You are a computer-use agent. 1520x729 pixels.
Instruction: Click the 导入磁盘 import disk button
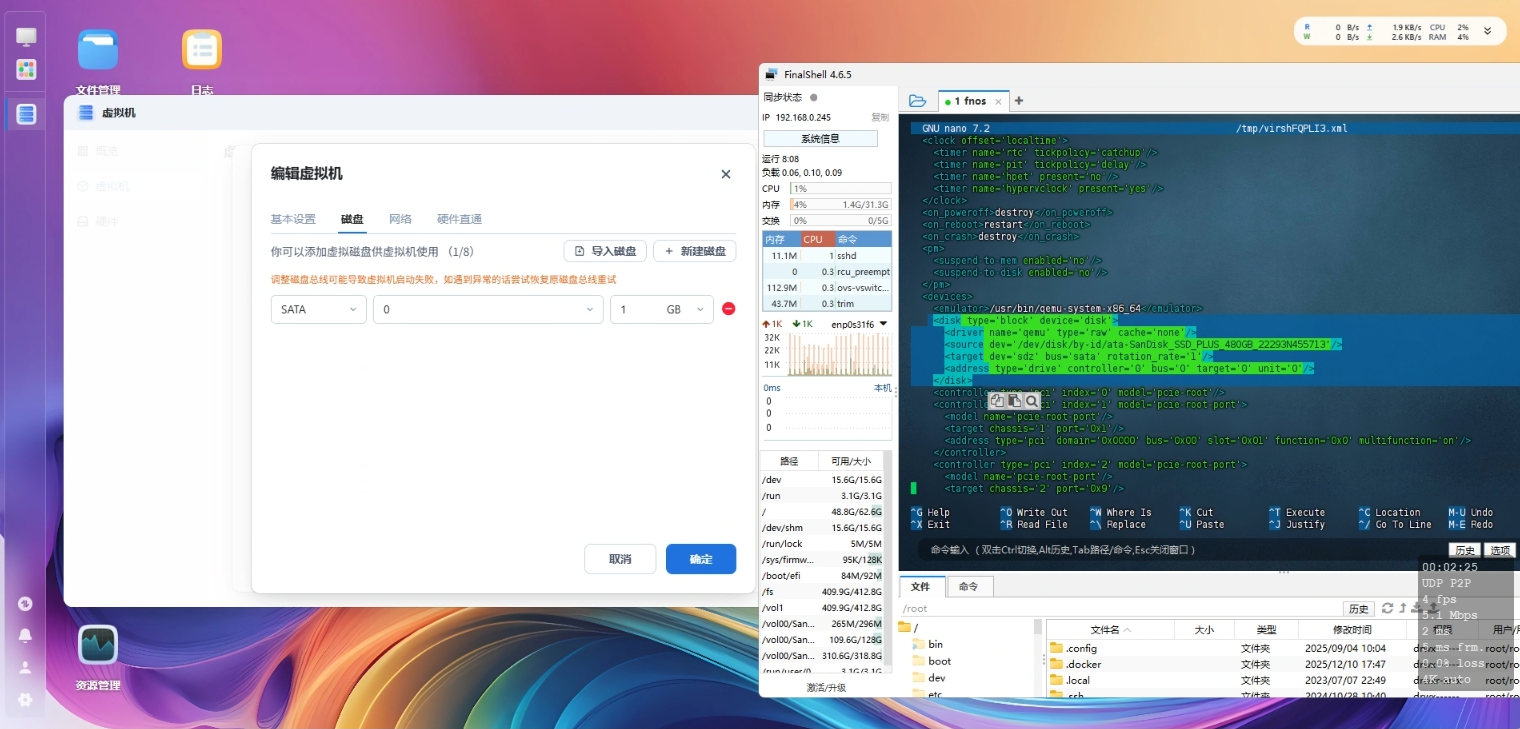tap(605, 251)
